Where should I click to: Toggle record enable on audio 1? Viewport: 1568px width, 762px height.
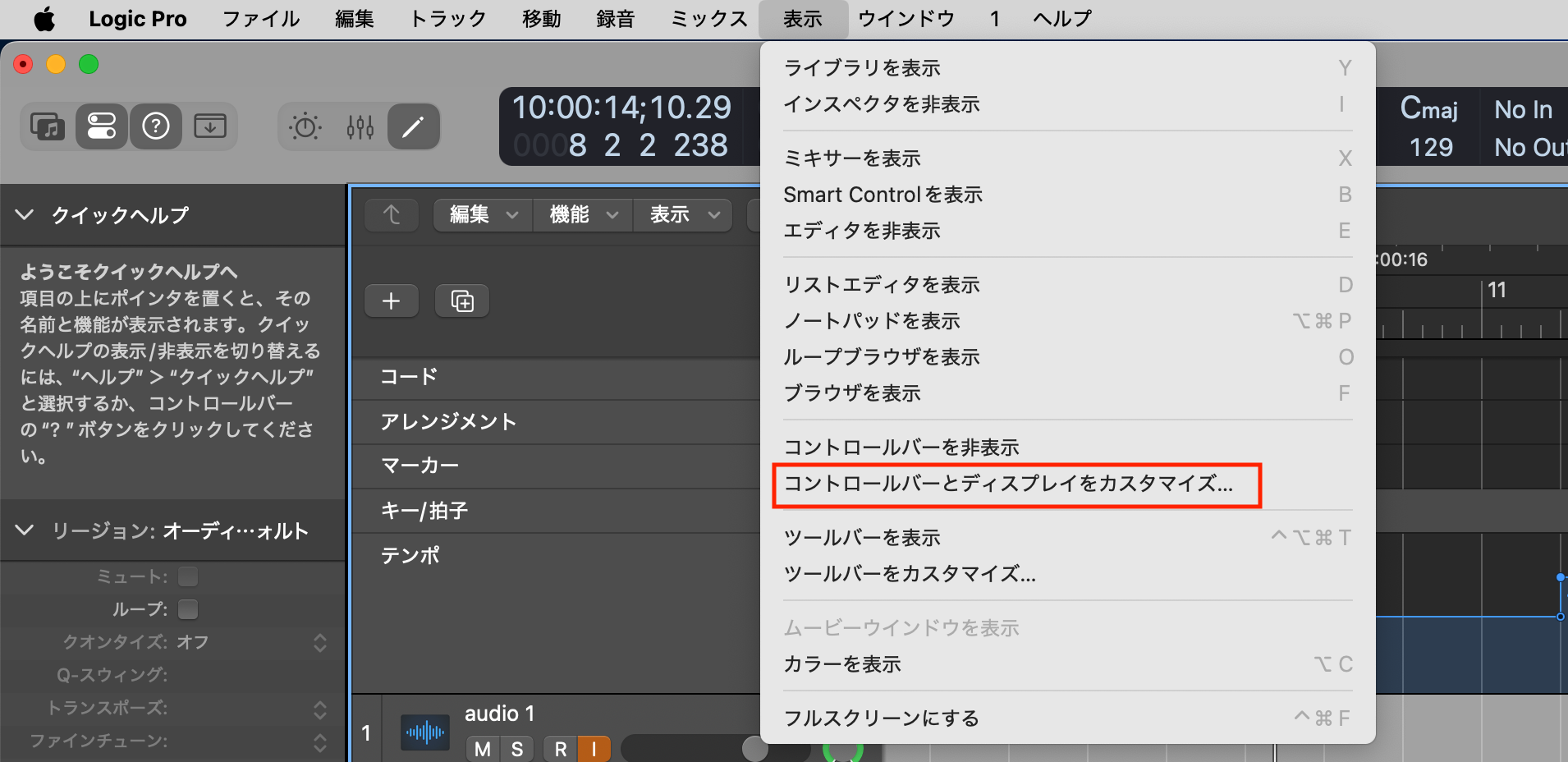(561, 749)
